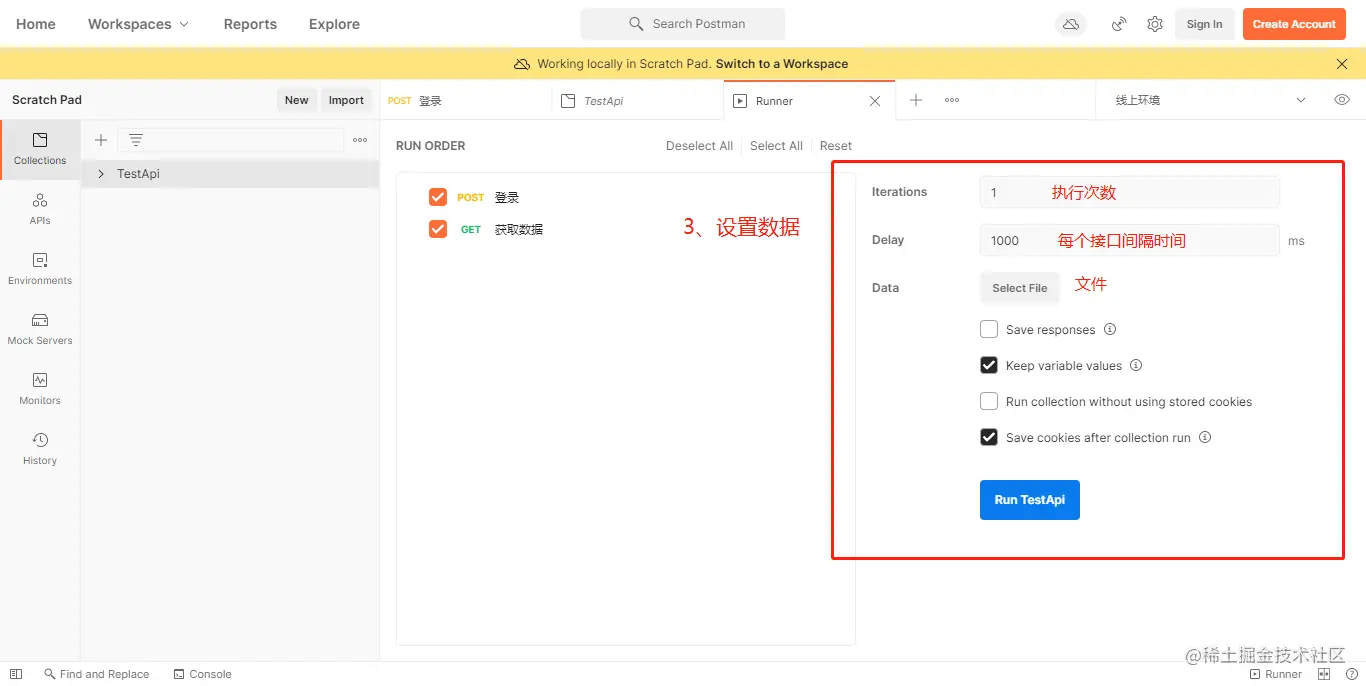Open the help question mark icon
1366x686 pixels.
click(x=1351, y=674)
